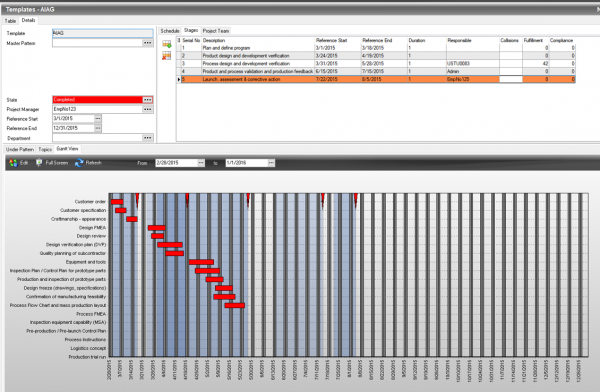This screenshot has width=600, height=392.
Task: Open Full Screen Gantt view
Action: click(x=52, y=163)
